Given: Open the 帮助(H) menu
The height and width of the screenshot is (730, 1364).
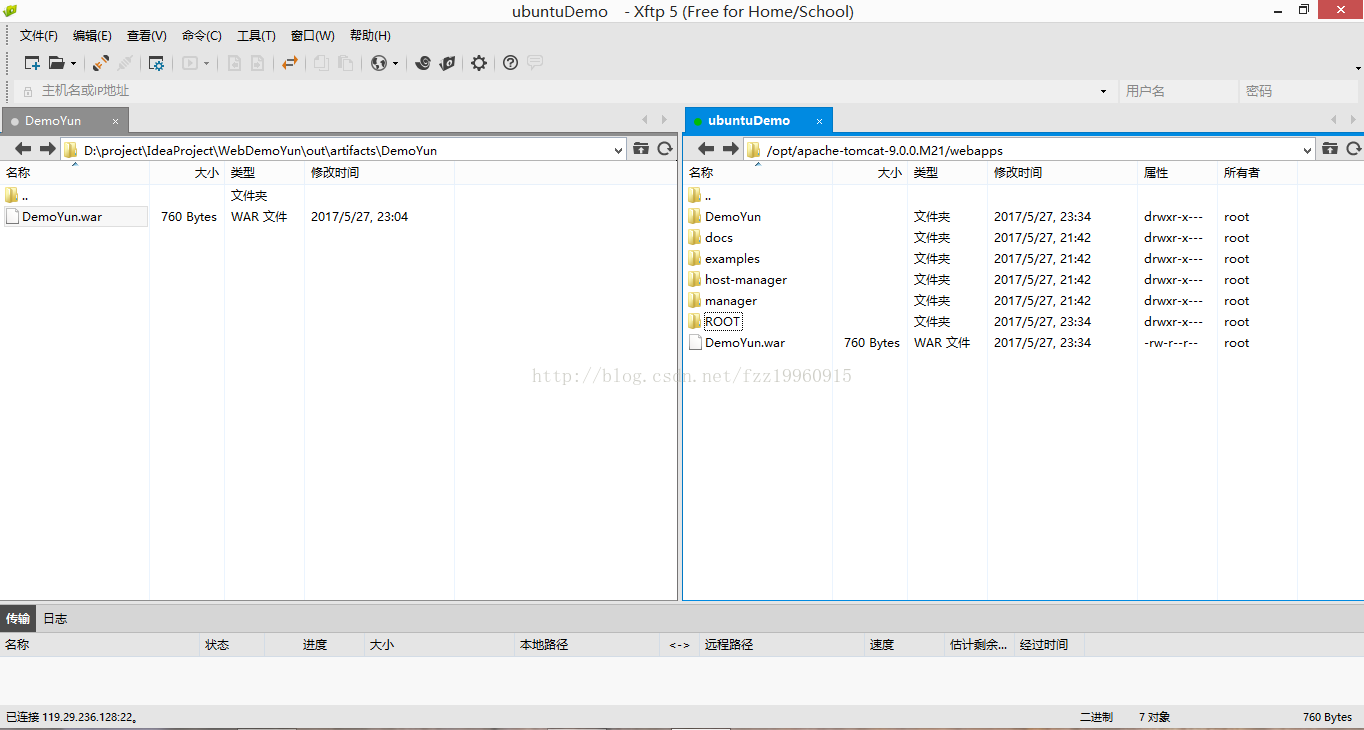Looking at the screenshot, I should (370, 36).
